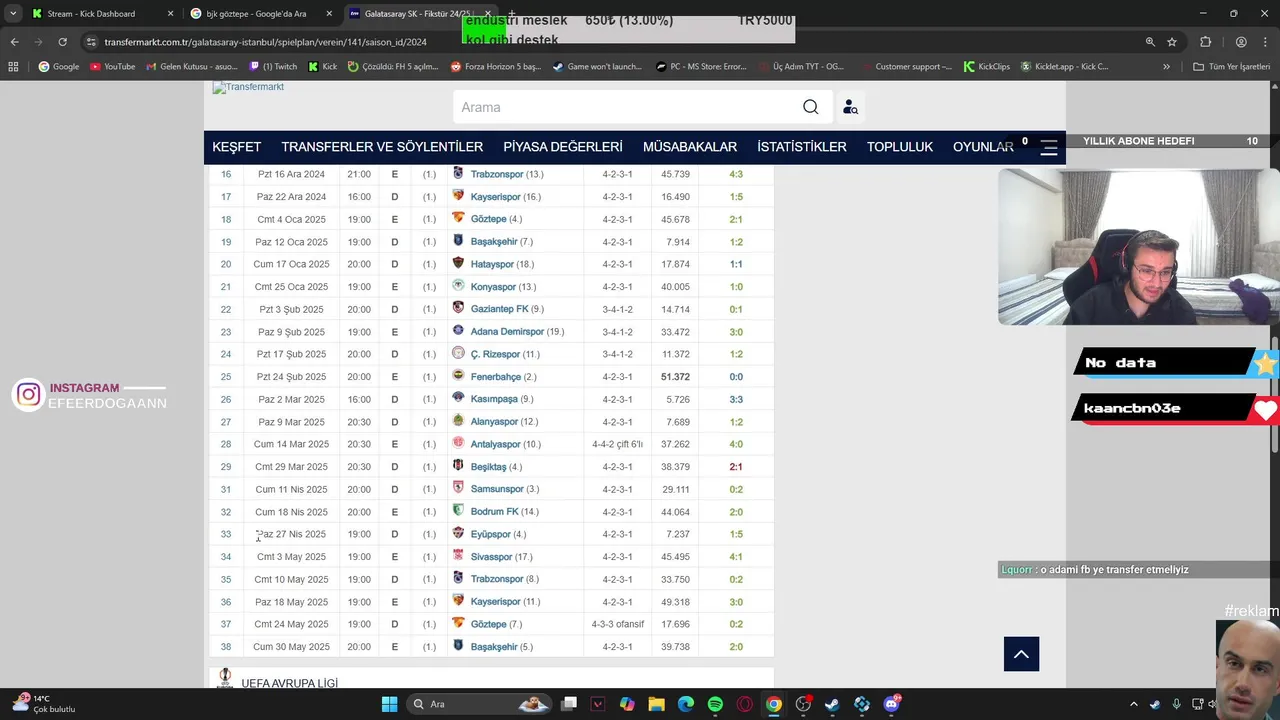Bookmark this page with the star icon
The height and width of the screenshot is (720, 1280).
point(1172,42)
